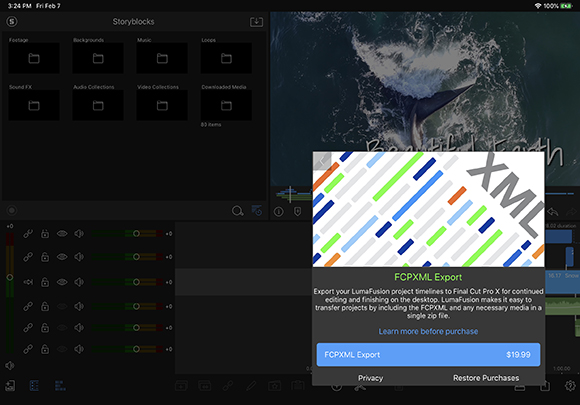580x405 pixels.
Task: Toggle lock on the fourth track
Action: click(x=45, y=307)
